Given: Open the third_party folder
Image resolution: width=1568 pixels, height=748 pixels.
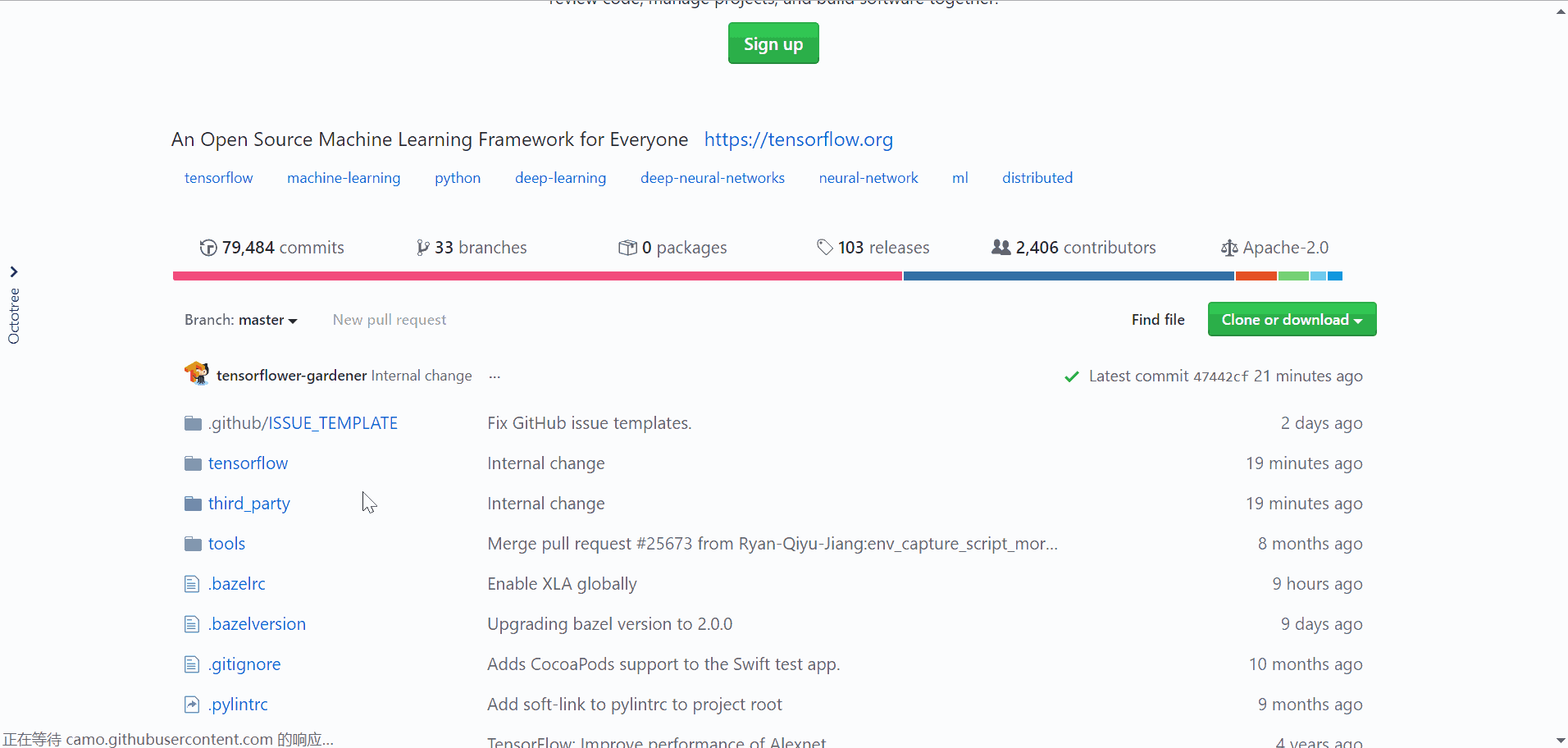Looking at the screenshot, I should pos(249,504).
